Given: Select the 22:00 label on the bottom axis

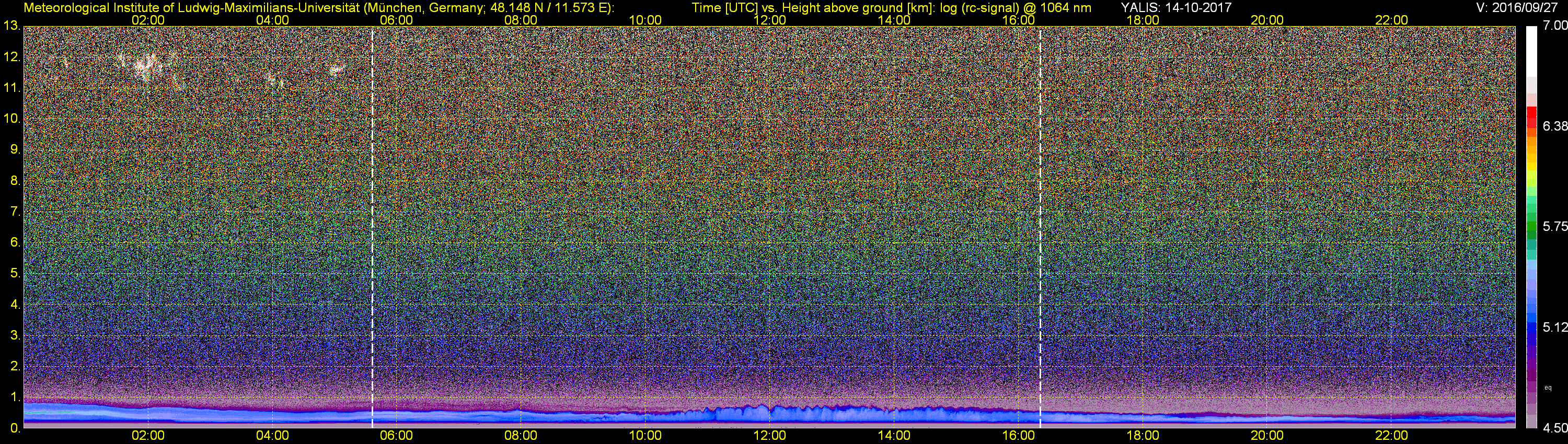Looking at the screenshot, I should pyautogui.click(x=1391, y=436).
